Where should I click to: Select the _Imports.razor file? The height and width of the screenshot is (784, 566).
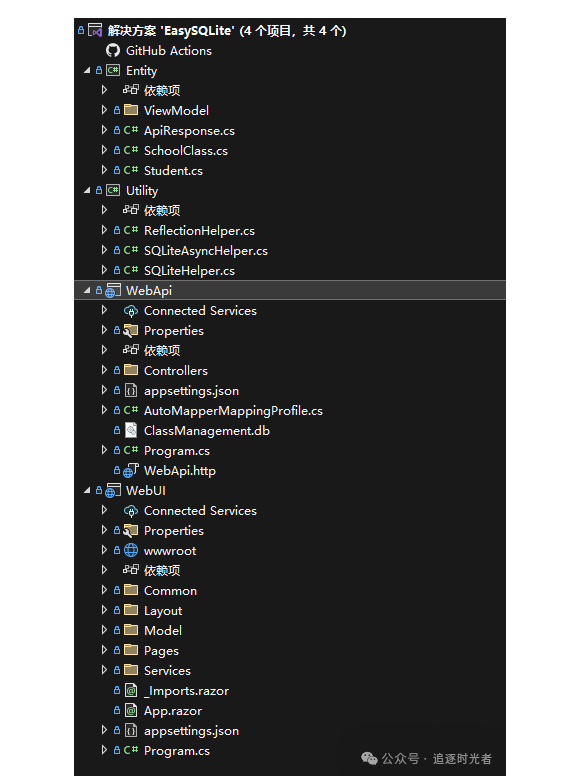tap(186, 690)
